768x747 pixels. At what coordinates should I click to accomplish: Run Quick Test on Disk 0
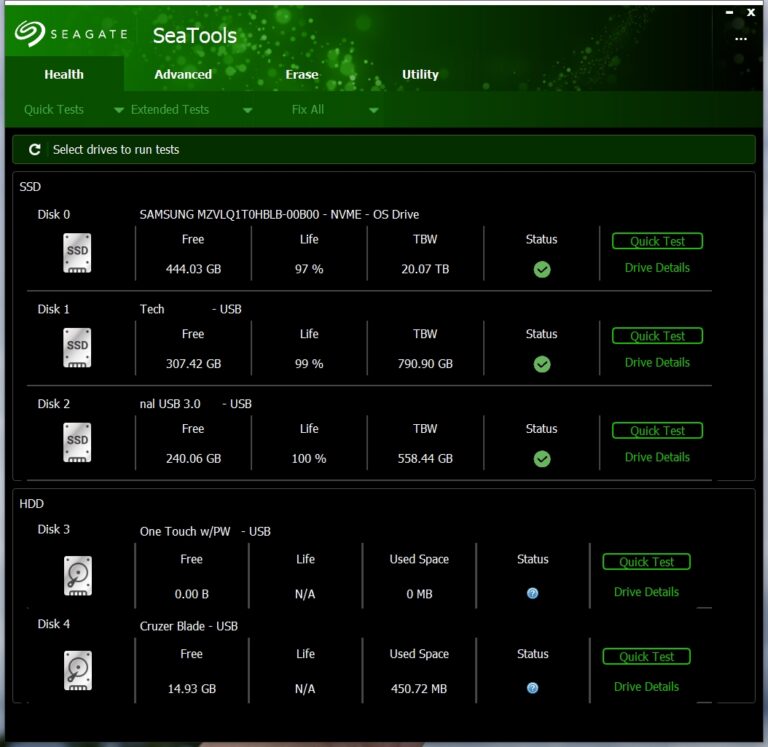657,241
